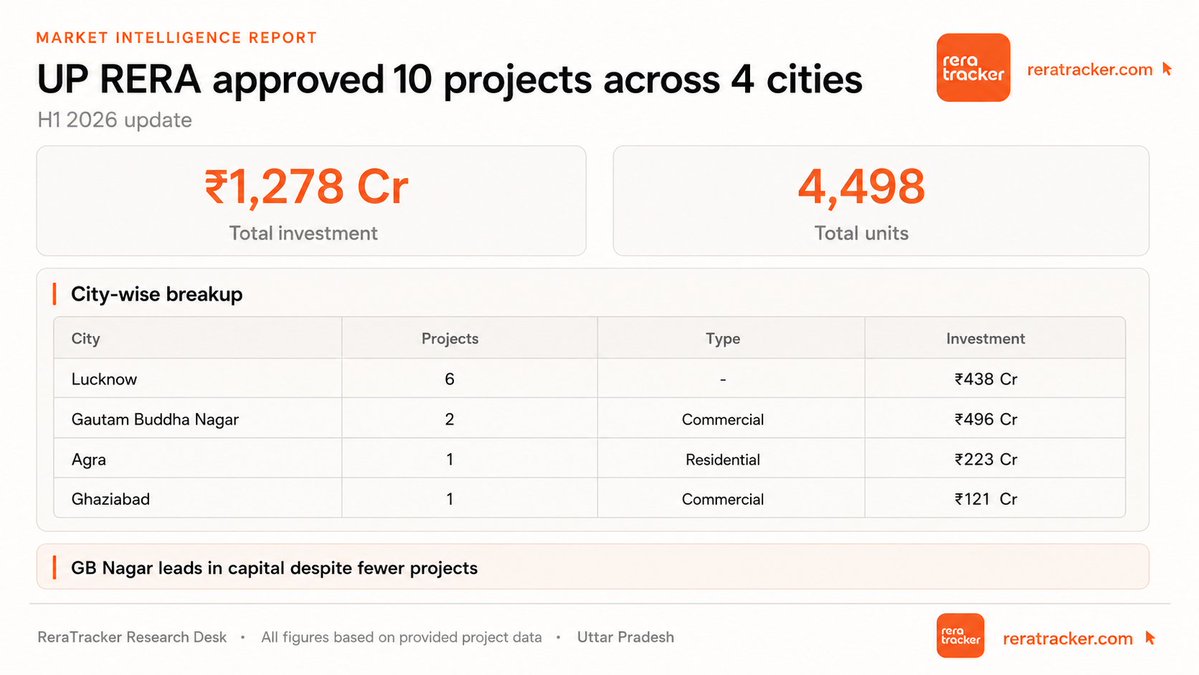The width and height of the screenshot is (1199, 675).
Task: Click 'All figures based on provided project data'
Action: click(401, 637)
